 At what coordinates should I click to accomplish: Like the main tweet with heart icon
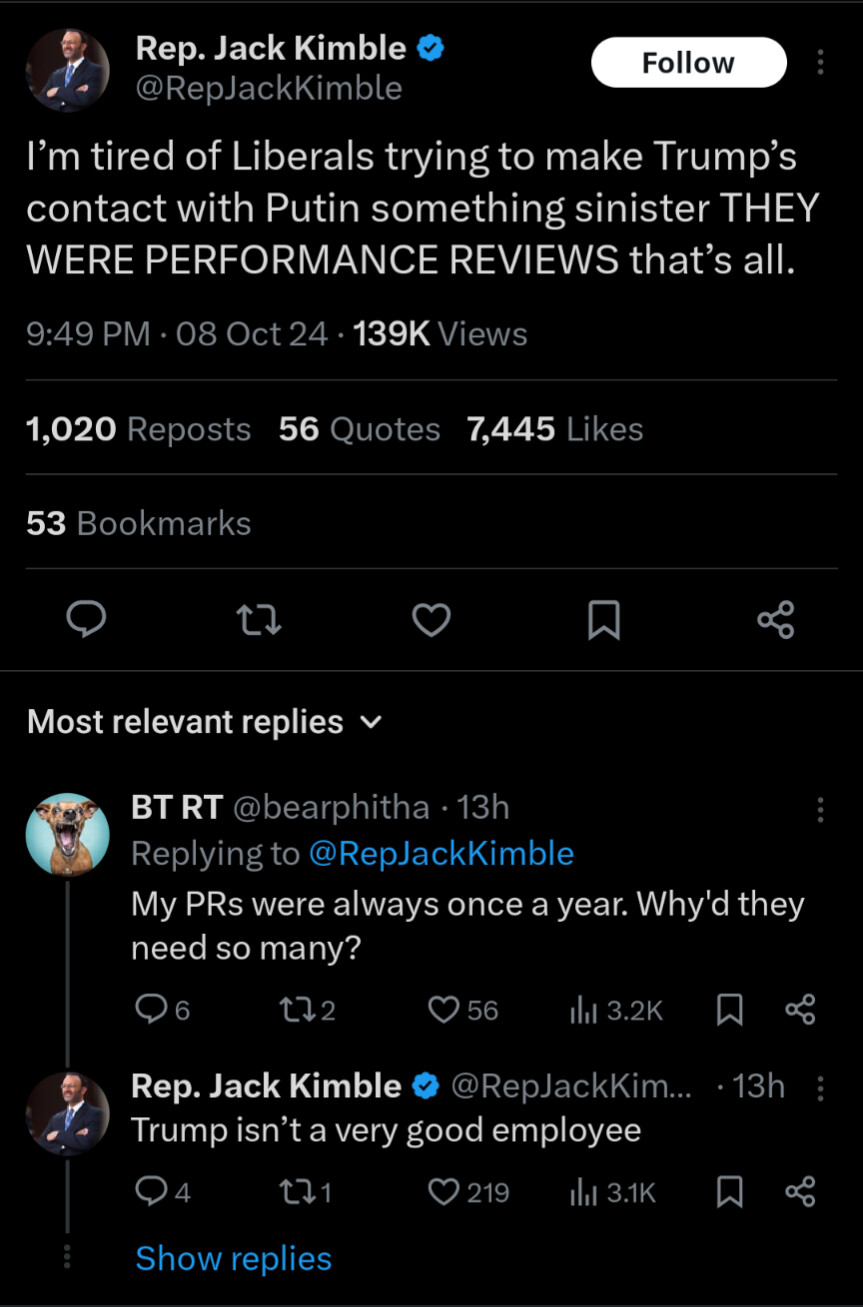tap(431, 621)
